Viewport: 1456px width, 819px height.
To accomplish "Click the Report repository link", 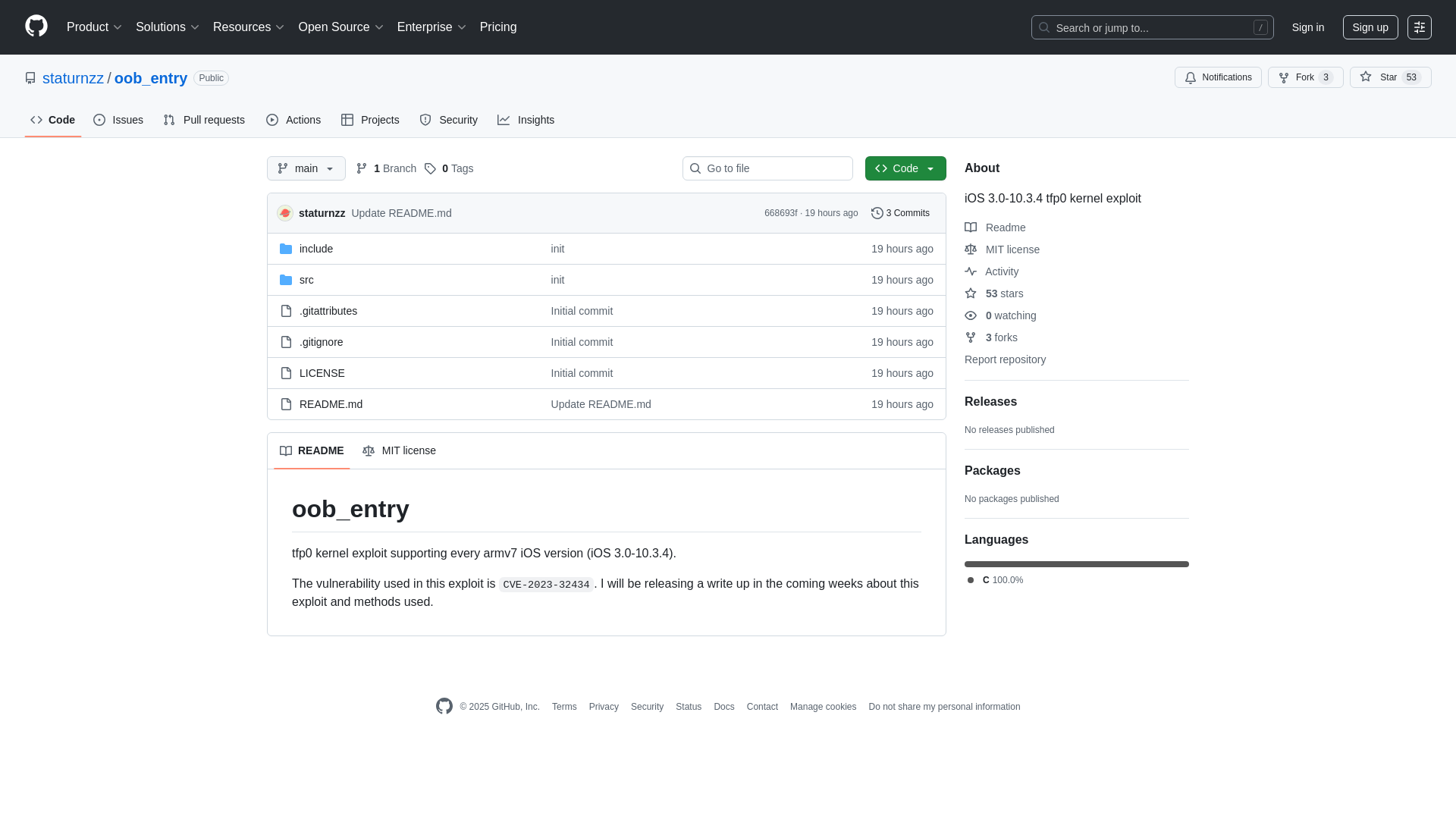I will pyautogui.click(x=1005, y=359).
